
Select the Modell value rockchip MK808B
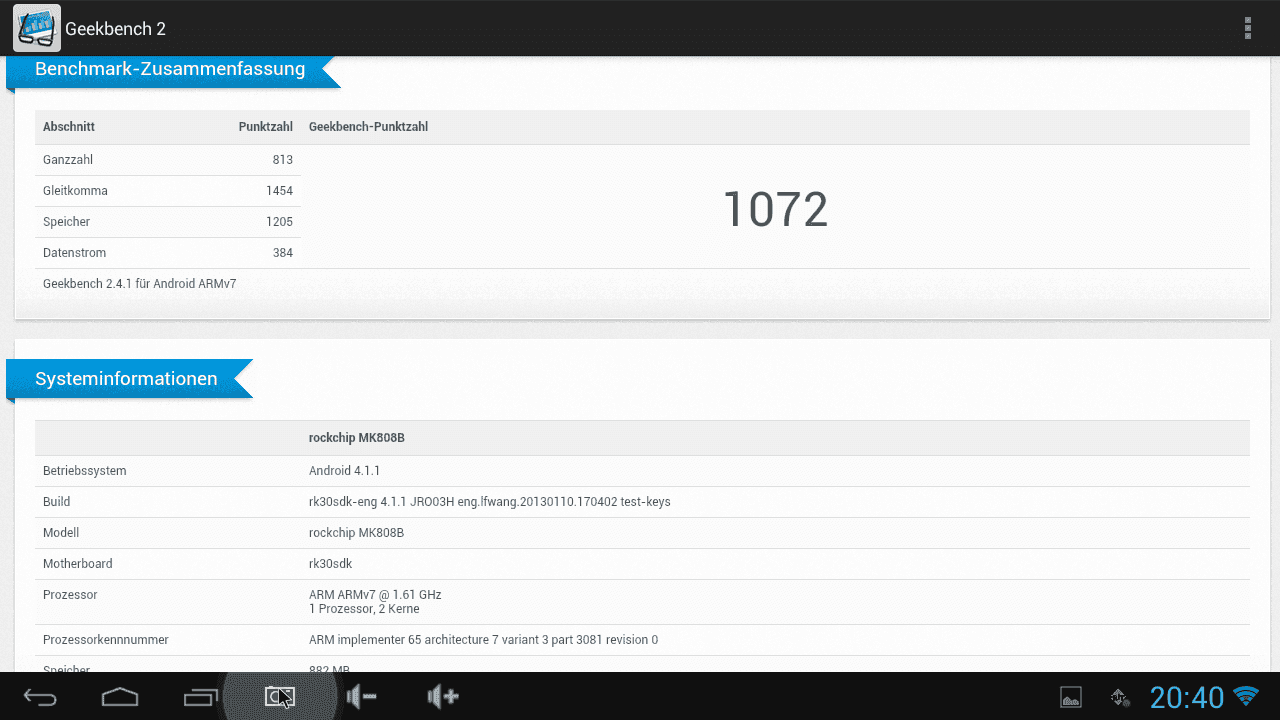357,533
